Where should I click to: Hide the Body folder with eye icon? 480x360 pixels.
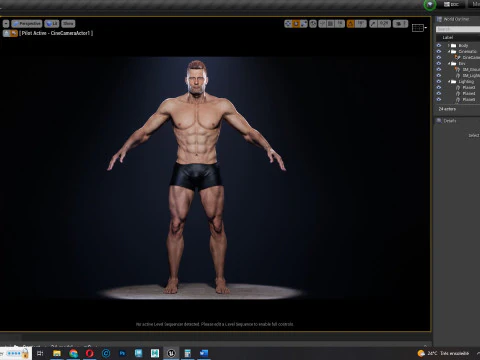439,45
